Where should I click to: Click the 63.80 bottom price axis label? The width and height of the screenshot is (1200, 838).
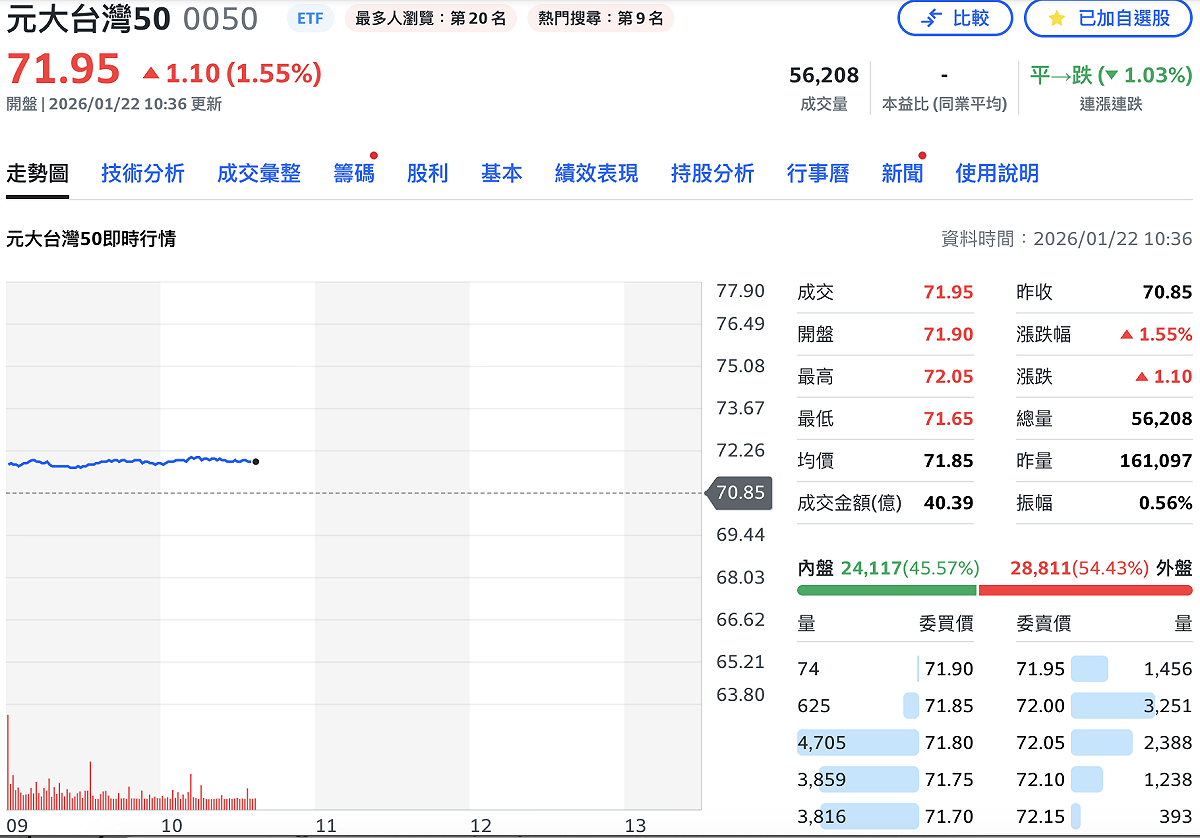pos(740,694)
